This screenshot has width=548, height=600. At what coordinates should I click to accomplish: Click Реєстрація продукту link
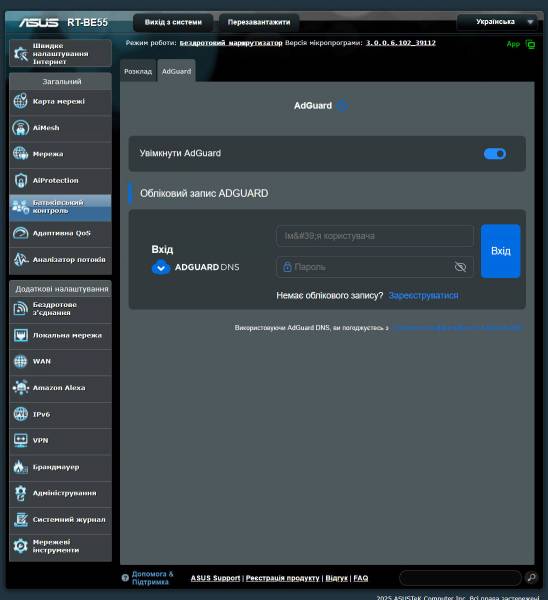coord(282,578)
